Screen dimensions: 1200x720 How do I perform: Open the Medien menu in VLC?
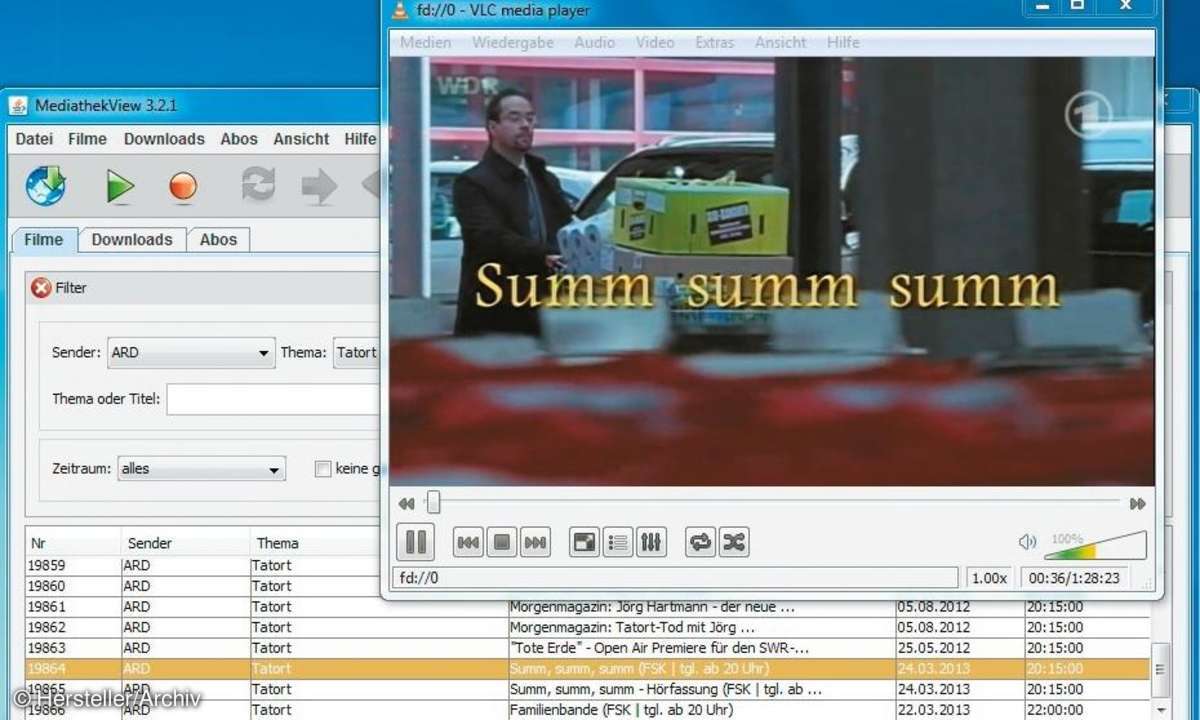pos(426,42)
